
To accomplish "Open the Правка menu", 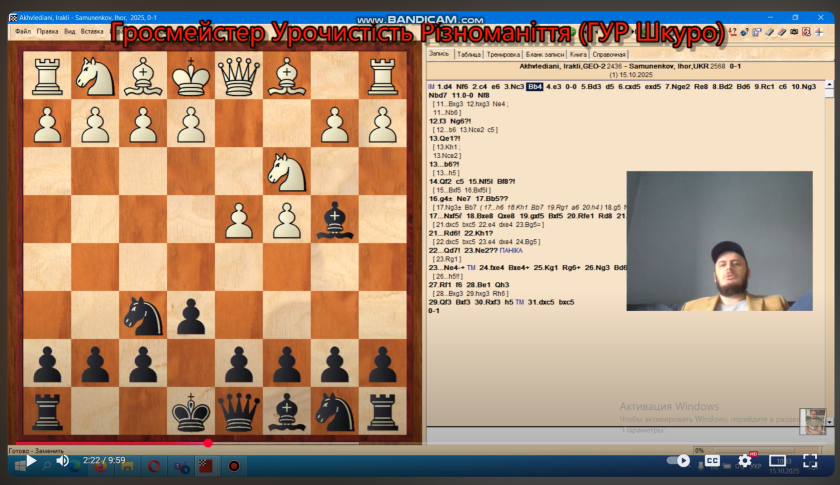I will pyautogui.click(x=48, y=31).
